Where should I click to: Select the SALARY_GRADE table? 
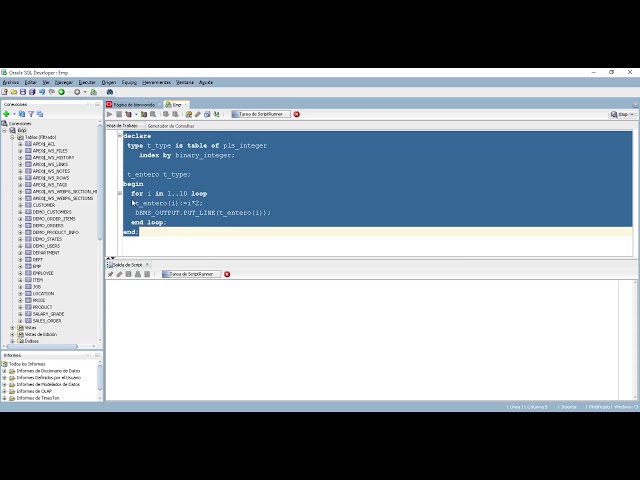[48, 314]
